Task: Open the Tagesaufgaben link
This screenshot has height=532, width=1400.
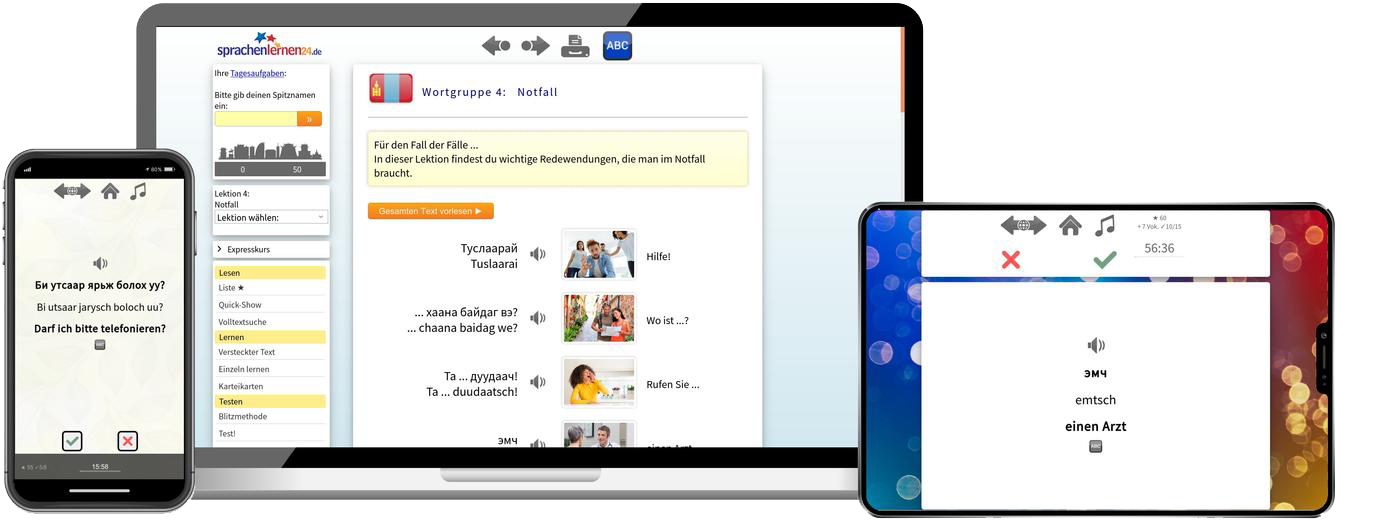Action: pos(257,73)
